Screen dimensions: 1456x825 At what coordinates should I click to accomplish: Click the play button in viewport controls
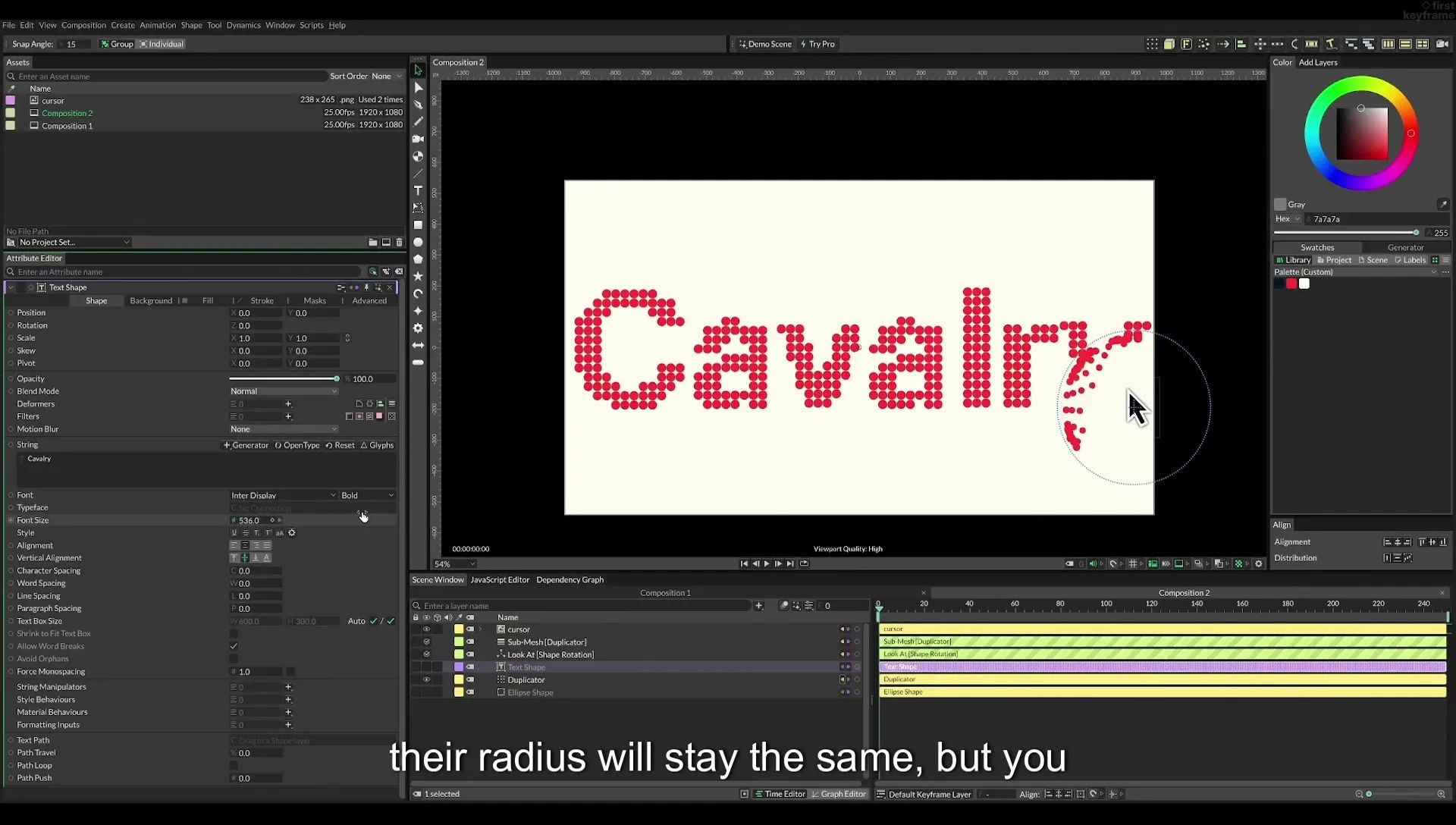(x=767, y=564)
